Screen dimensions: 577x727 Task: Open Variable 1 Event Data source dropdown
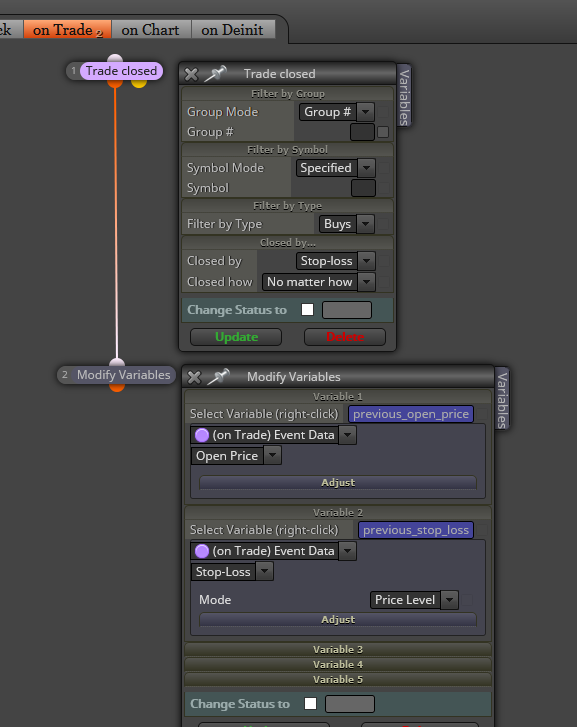(273, 435)
